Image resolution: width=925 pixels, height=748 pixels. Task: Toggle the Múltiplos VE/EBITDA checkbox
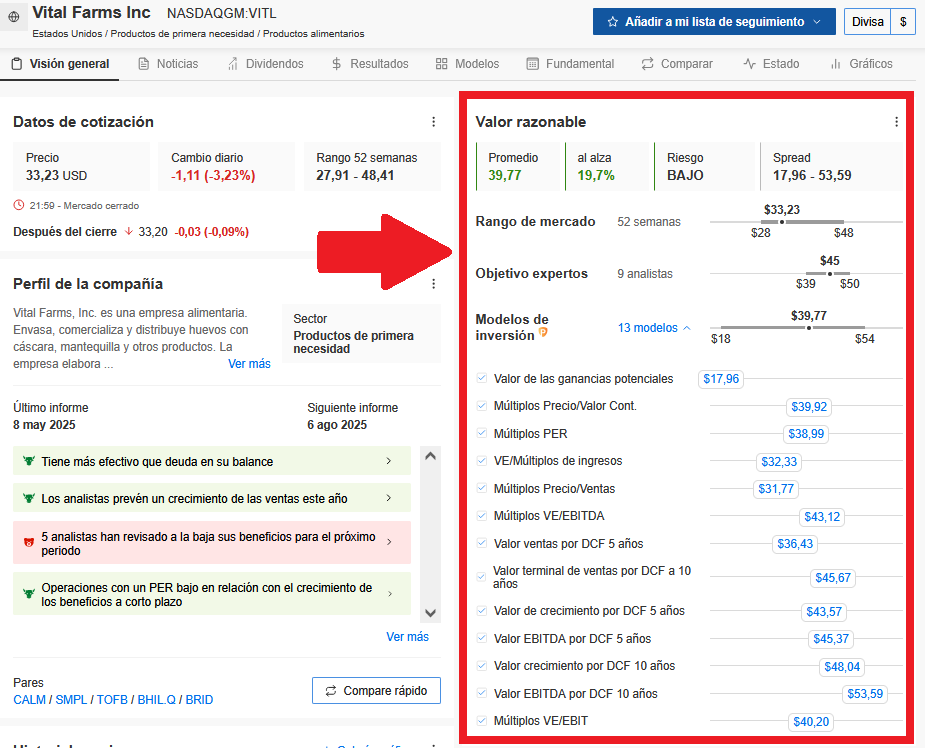[481, 516]
